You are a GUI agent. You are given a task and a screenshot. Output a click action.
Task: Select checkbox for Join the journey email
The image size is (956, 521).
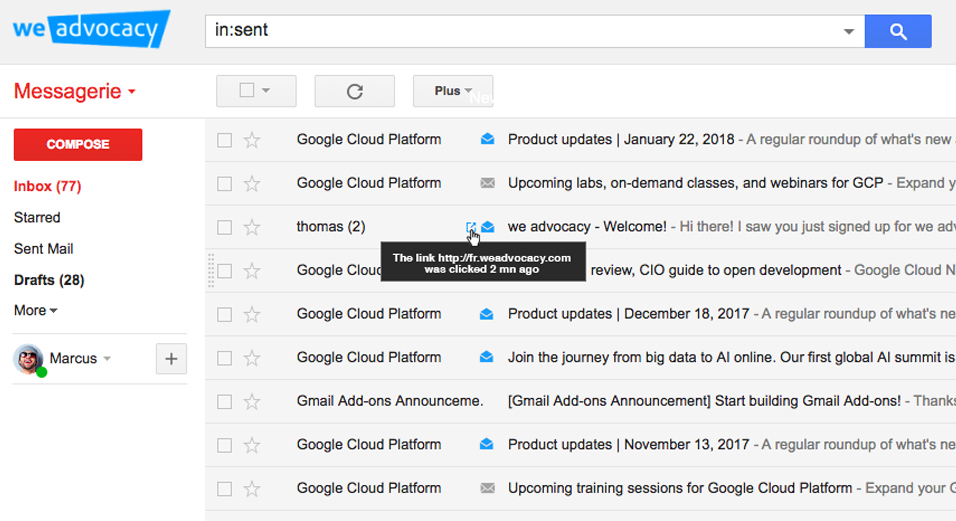coord(224,358)
